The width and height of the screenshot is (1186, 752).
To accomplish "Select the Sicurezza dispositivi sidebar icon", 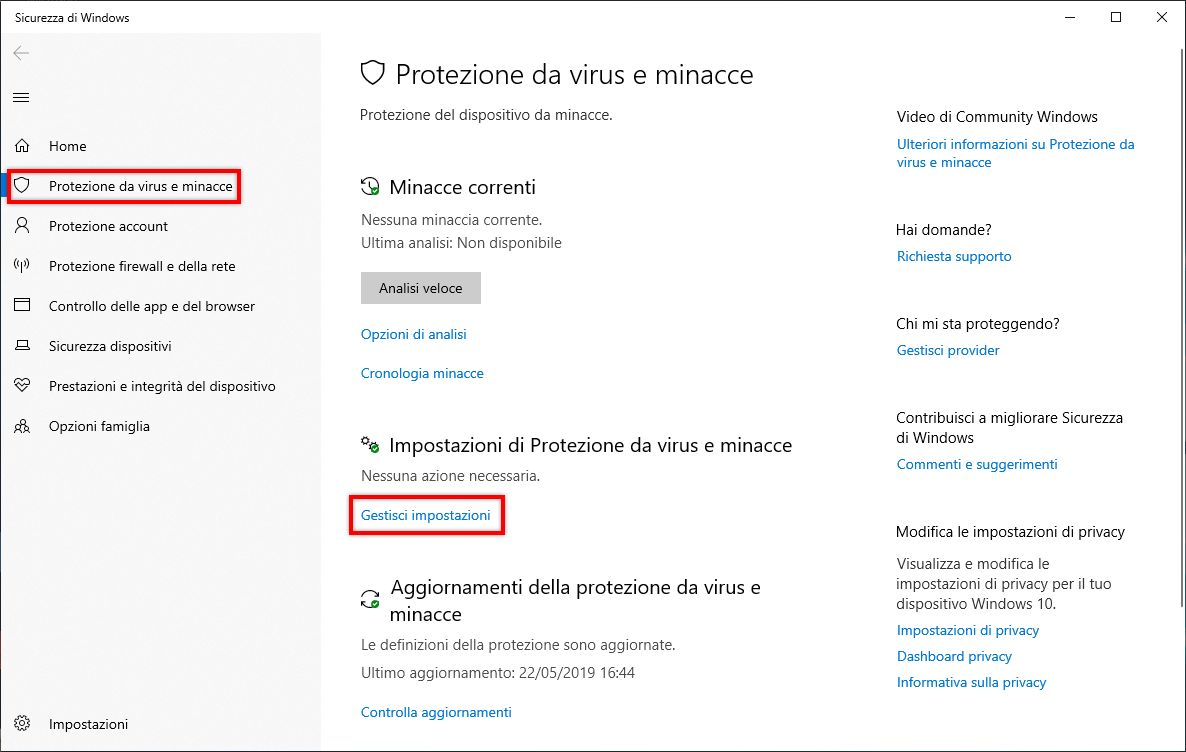I will [x=22, y=346].
